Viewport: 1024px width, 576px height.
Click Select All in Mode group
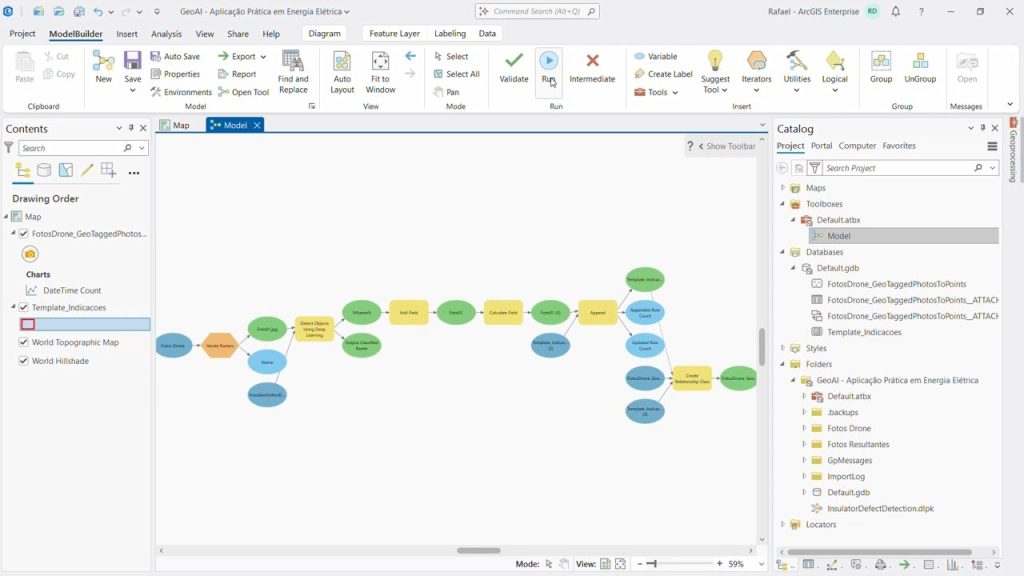pyautogui.click(x=456, y=74)
